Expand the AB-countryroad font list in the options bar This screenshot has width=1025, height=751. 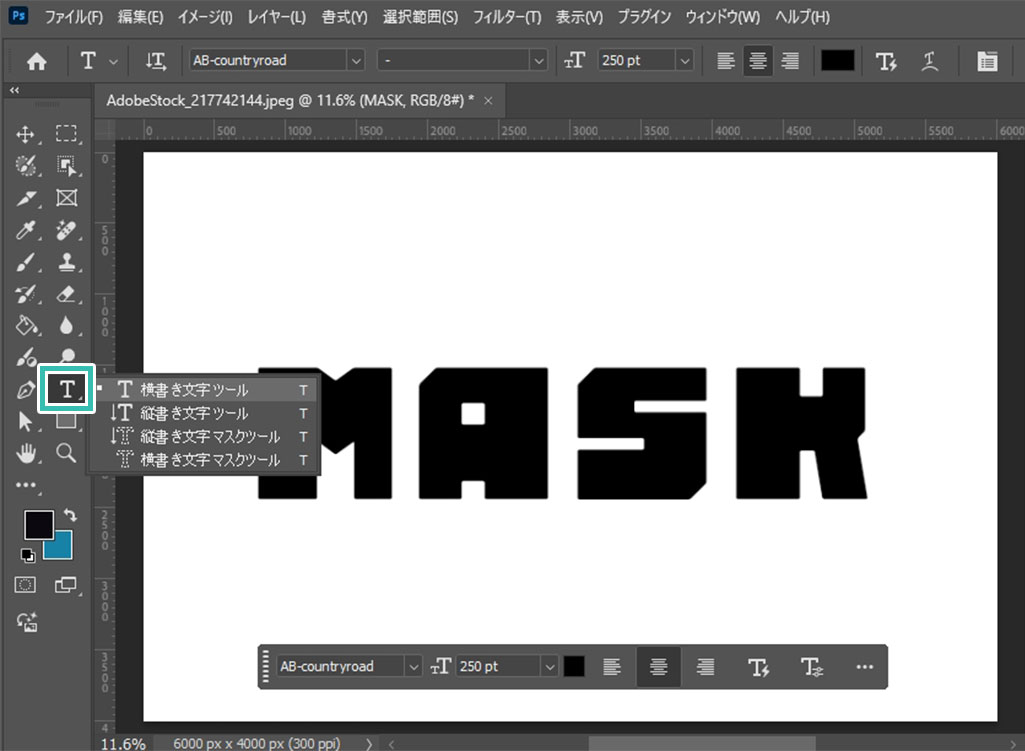356,61
